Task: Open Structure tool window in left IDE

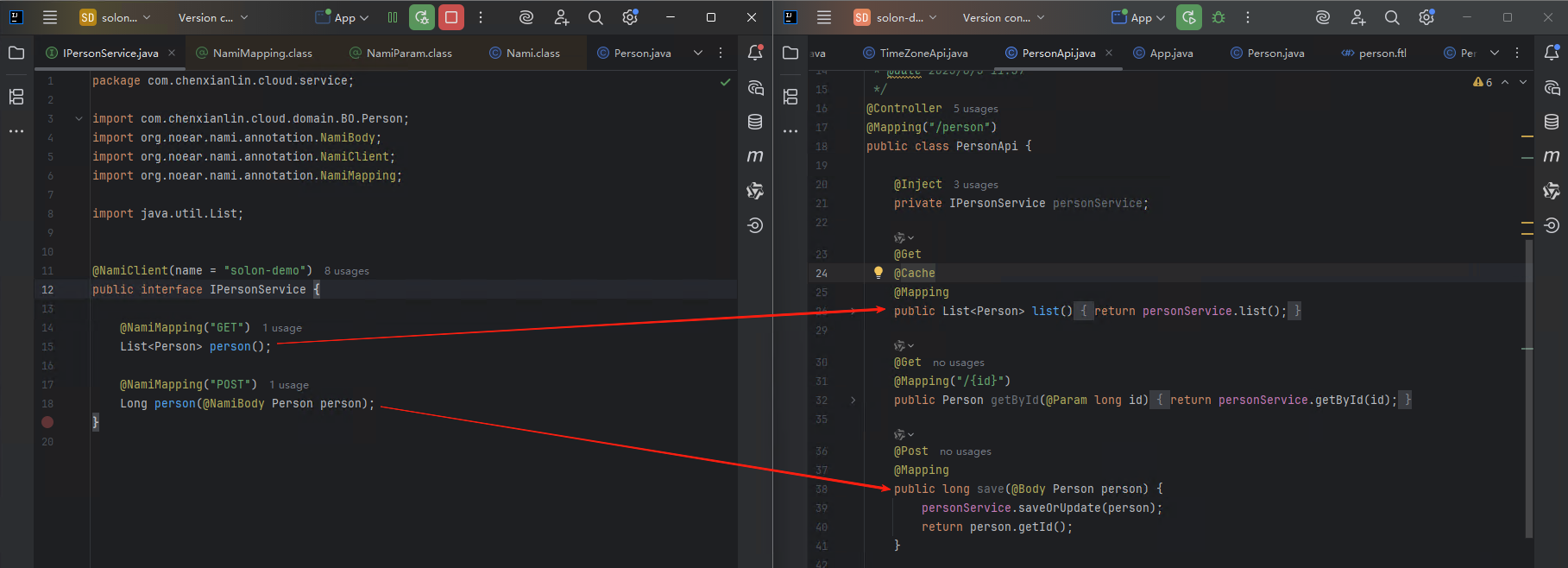Action: (x=16, y=97)
